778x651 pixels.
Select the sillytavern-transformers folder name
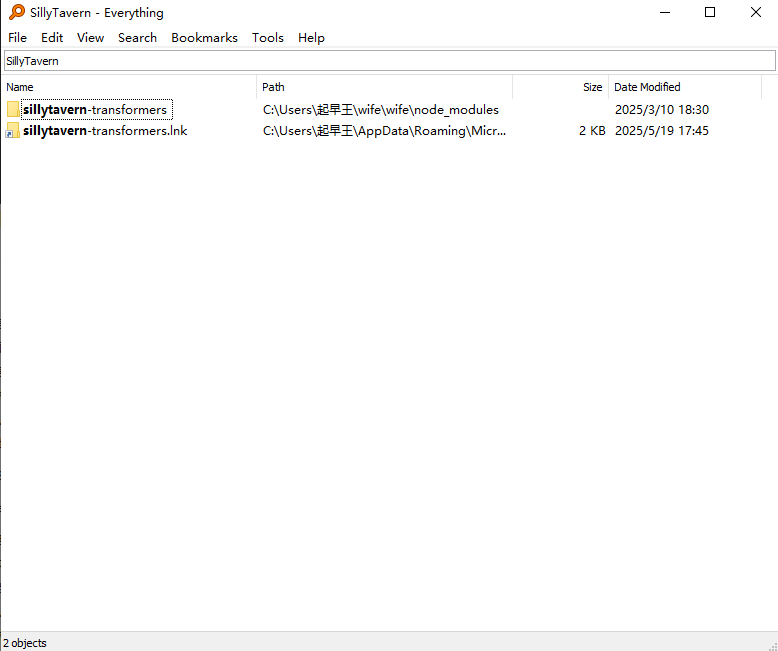point(95,110)
